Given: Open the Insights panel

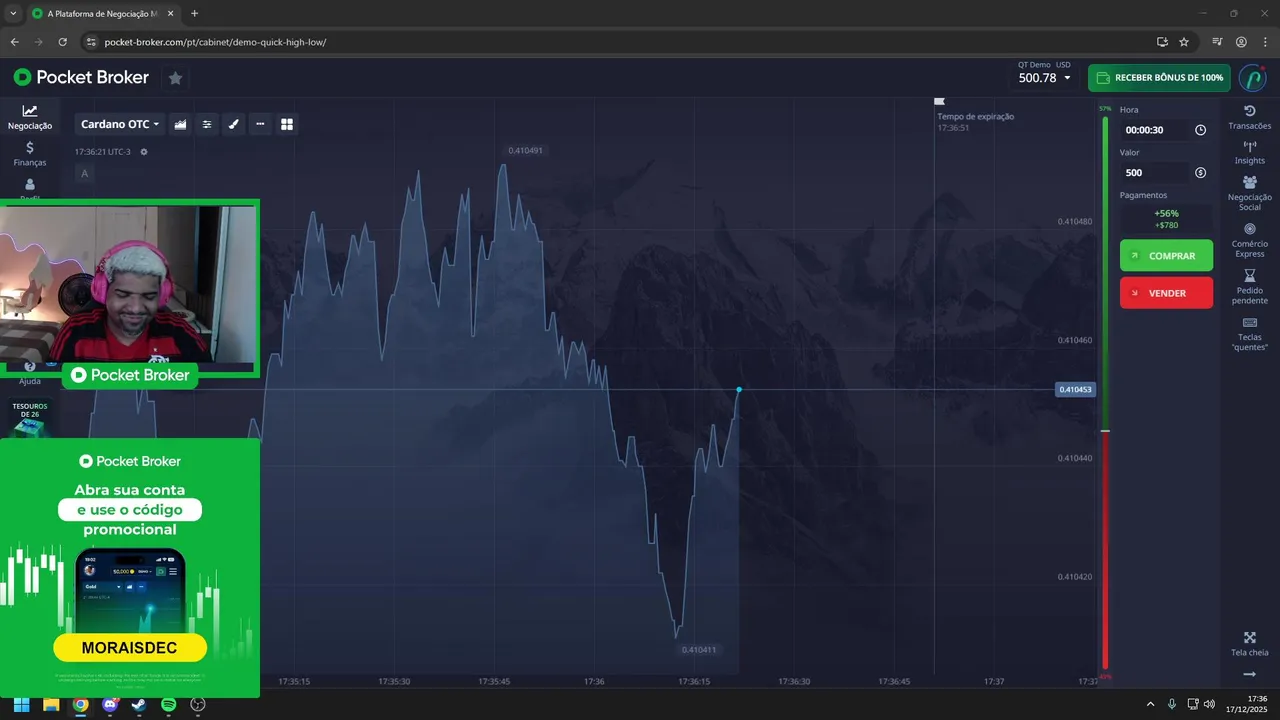Looking at the screenshot, I should [1249, 153].
